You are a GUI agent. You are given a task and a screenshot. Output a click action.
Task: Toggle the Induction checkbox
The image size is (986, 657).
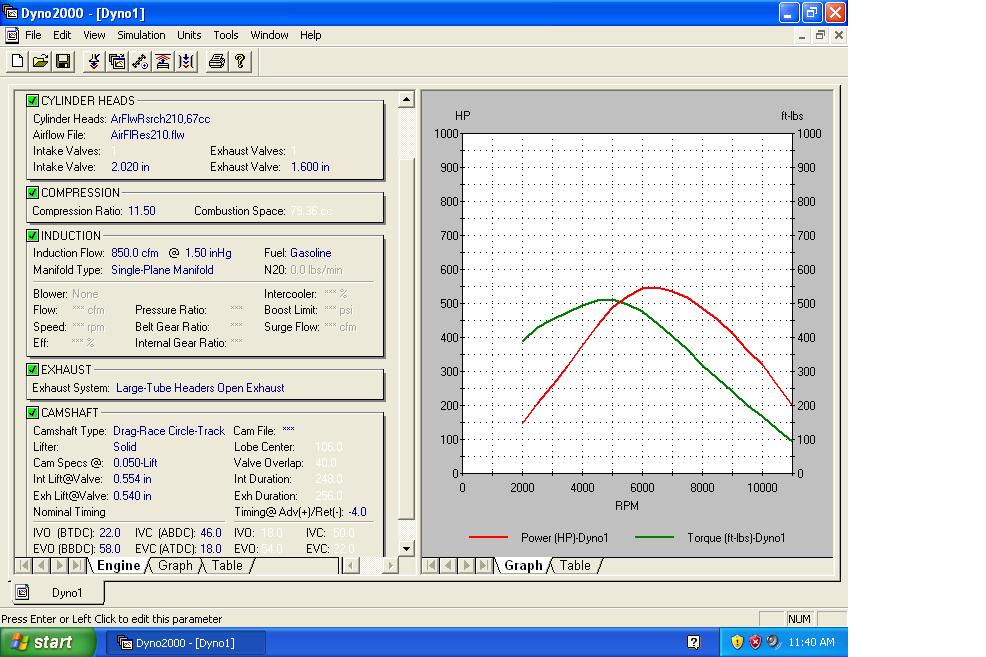pyautogui.click(x=33, y=236)
